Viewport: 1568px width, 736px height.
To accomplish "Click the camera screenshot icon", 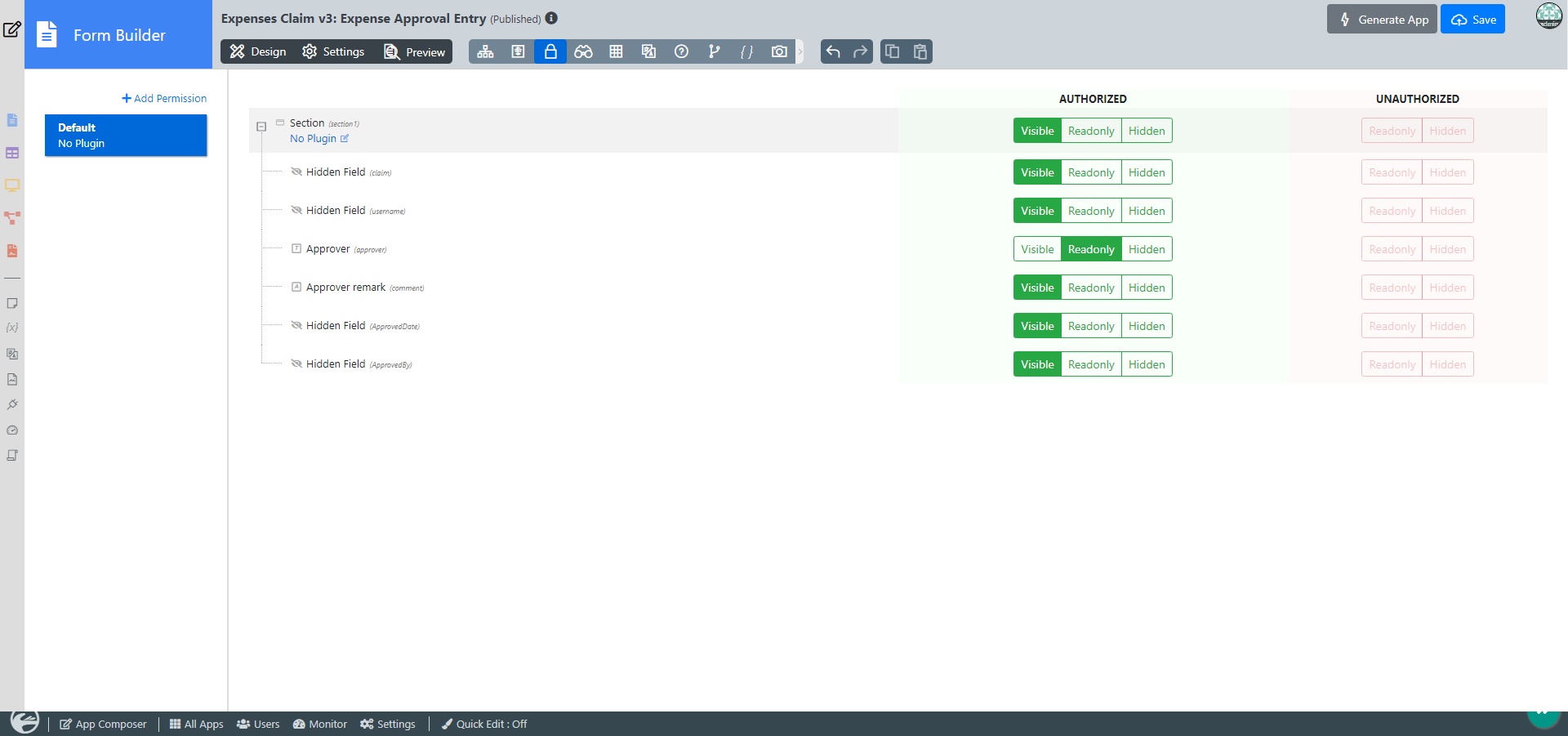I will (x=779, y=51).
